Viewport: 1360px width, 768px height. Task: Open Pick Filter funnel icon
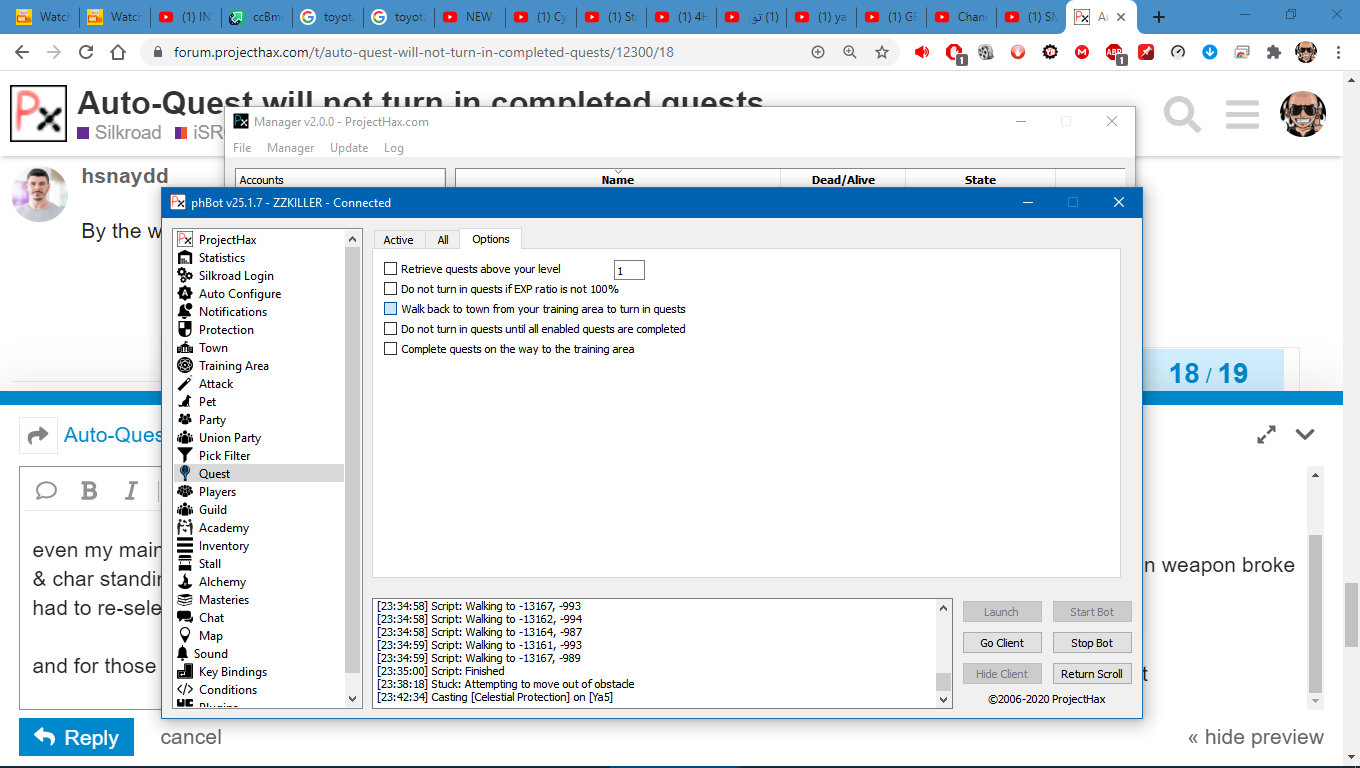click(x=185, y=456)
